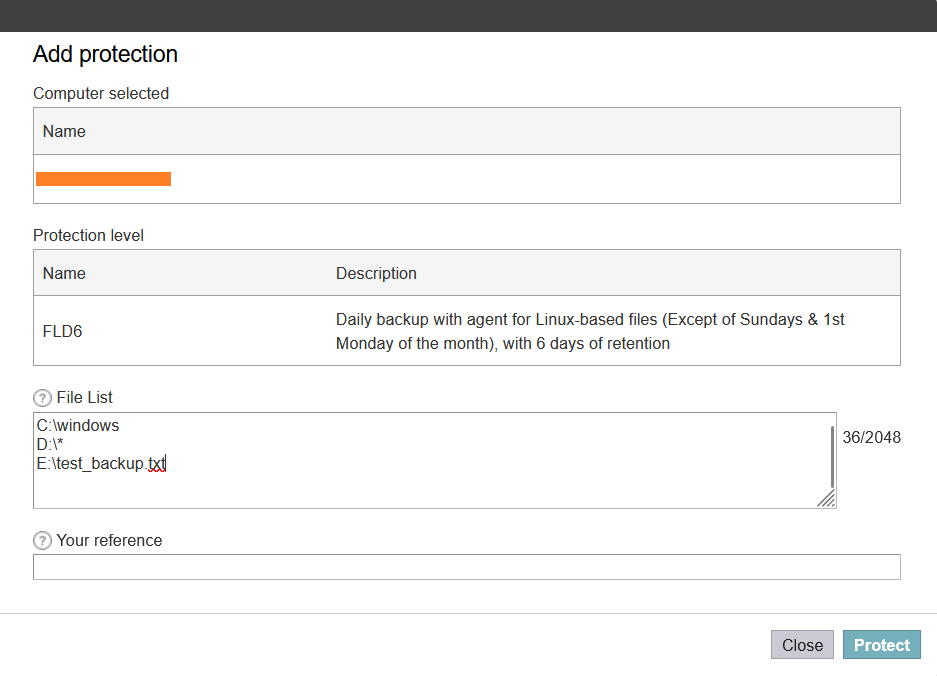Click the Daily backup description text

click(590, 332)
